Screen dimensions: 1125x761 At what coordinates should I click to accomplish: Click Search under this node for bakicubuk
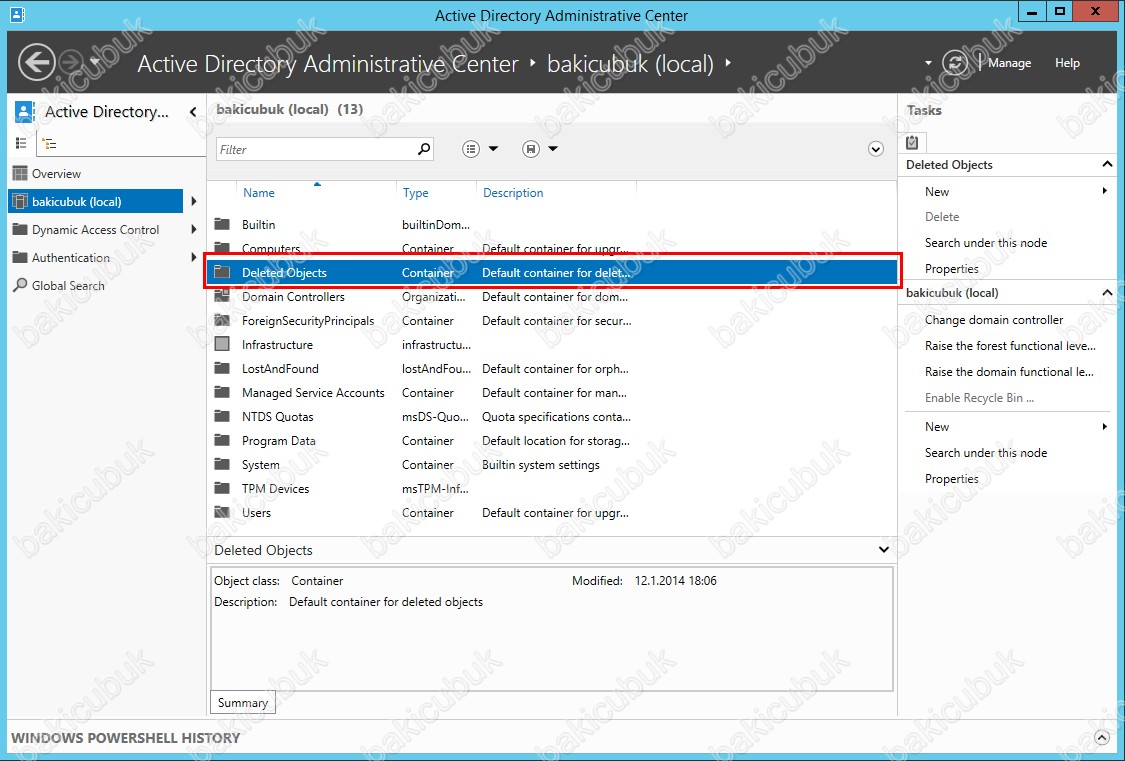pos(986,453)
